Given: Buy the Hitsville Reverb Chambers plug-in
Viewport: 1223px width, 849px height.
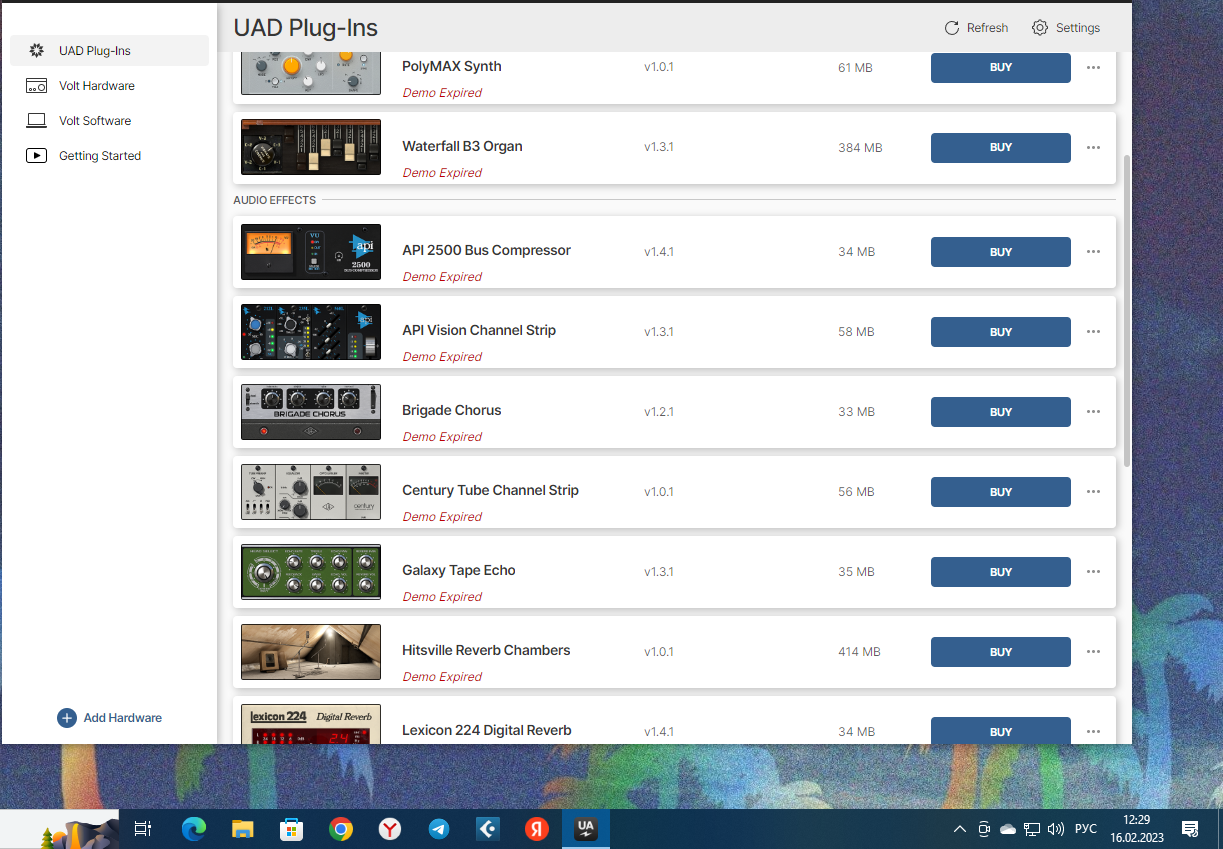Looking at the screenshot, I should click(1001, 652).
